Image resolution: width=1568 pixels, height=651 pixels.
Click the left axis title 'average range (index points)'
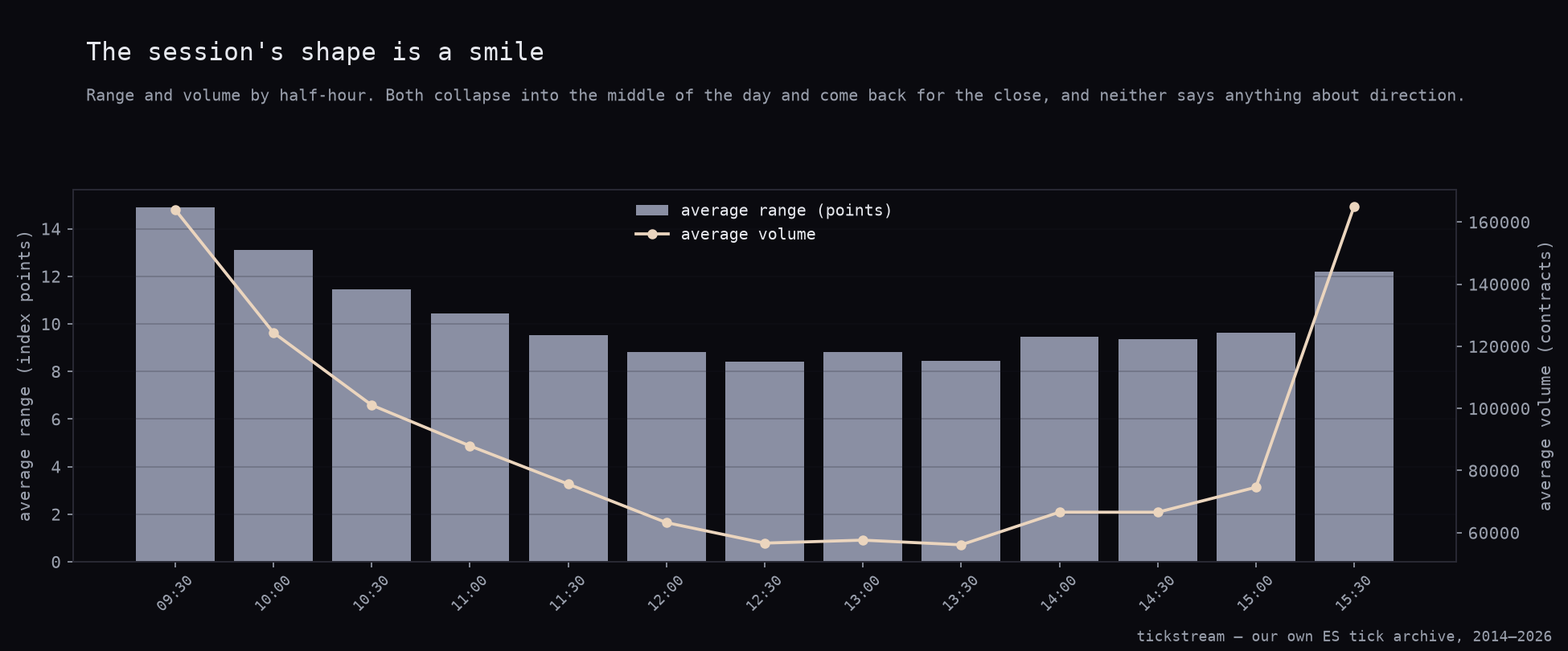tap(25, 375)
